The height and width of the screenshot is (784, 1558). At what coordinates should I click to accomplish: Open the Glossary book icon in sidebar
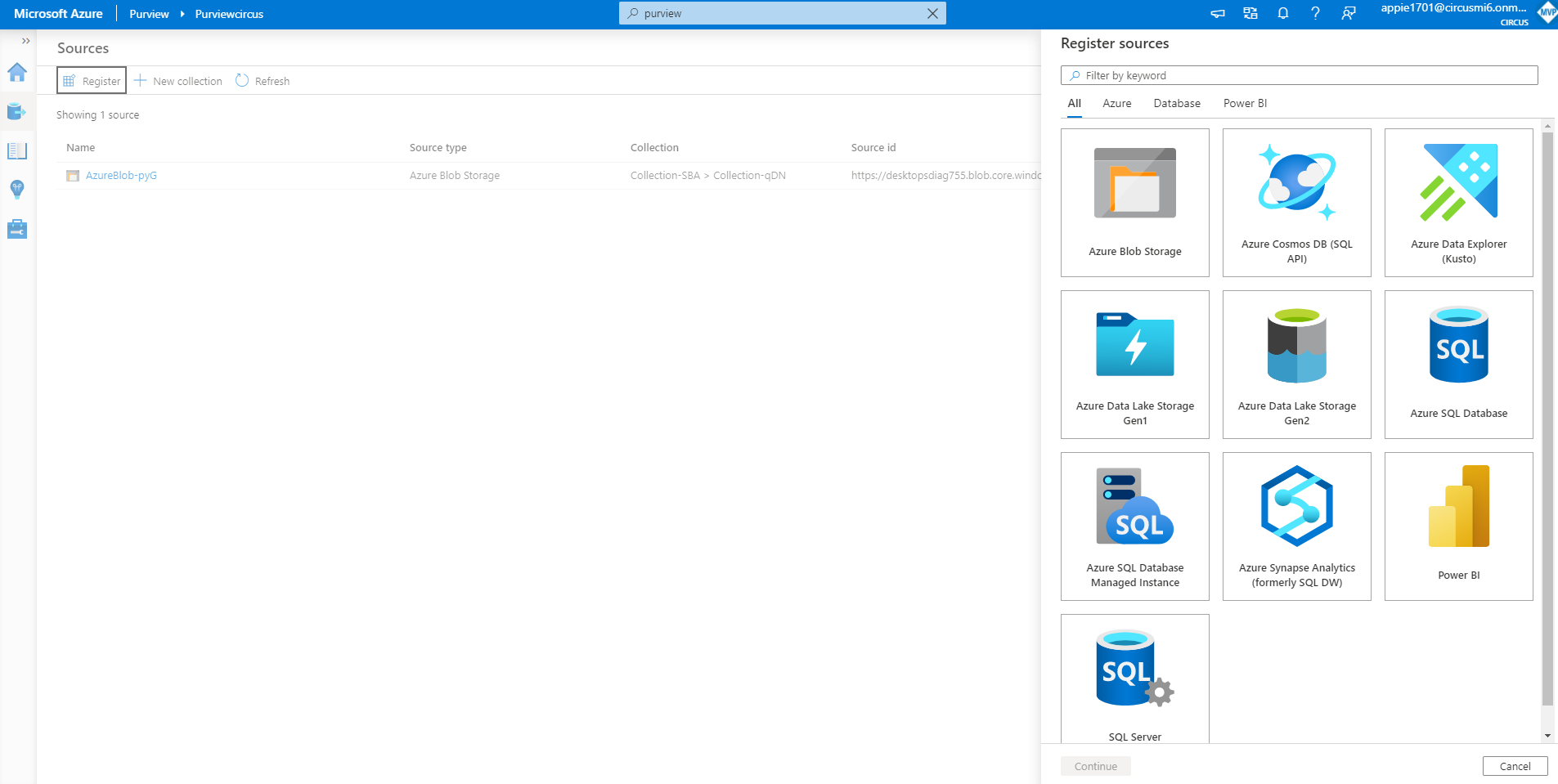pyautogui.click(x=17, y=151)
